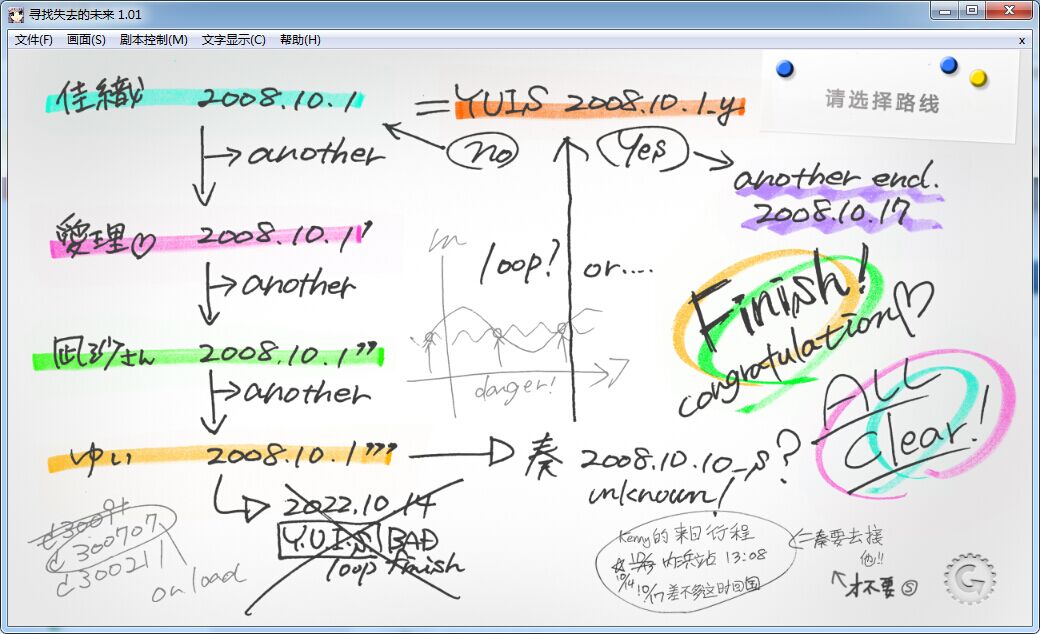Choose the green-highlighted 凪沙さん route

click(x=208, y=353)
